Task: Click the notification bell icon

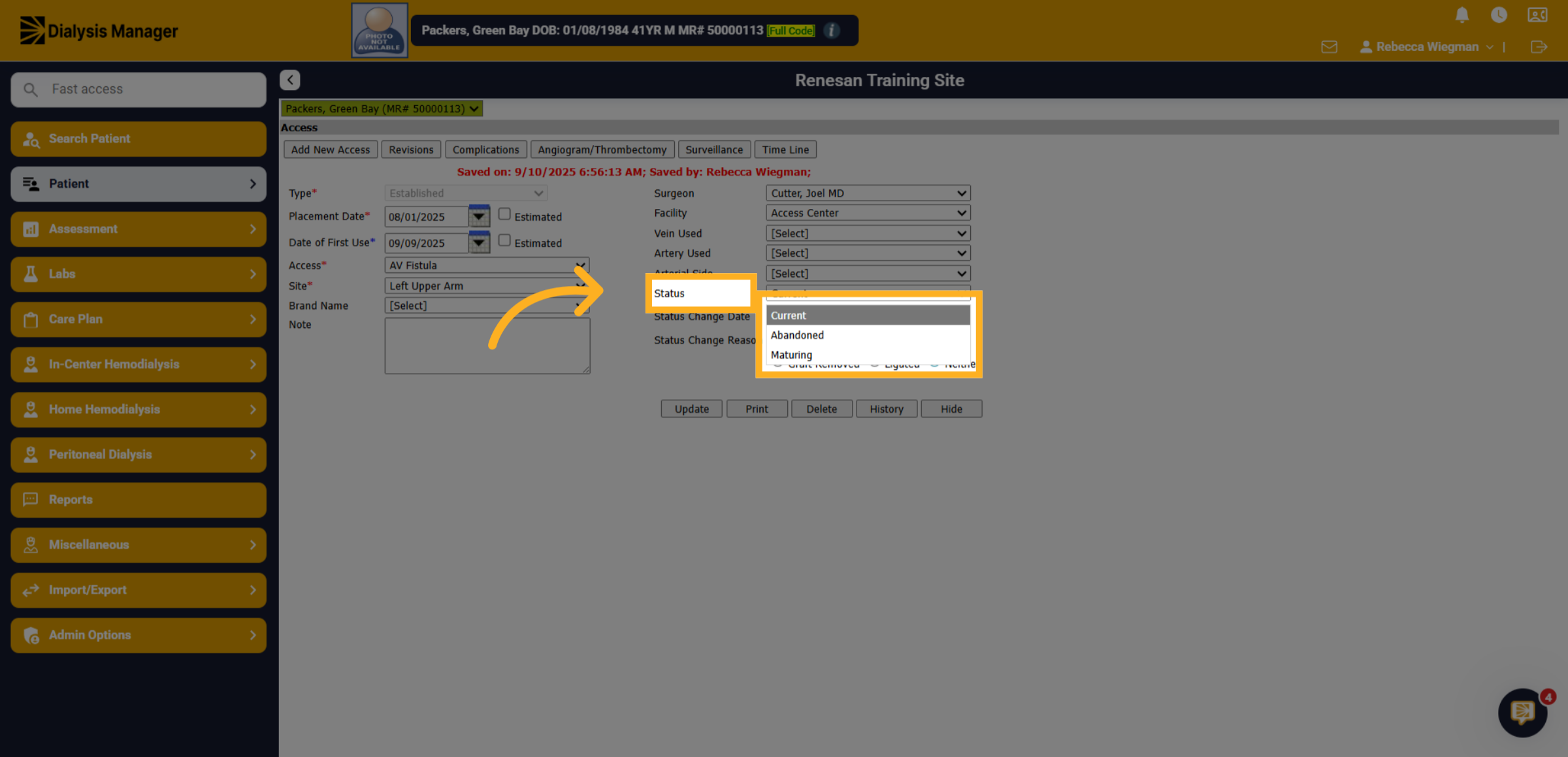Action: click(x=1462, y=14)
